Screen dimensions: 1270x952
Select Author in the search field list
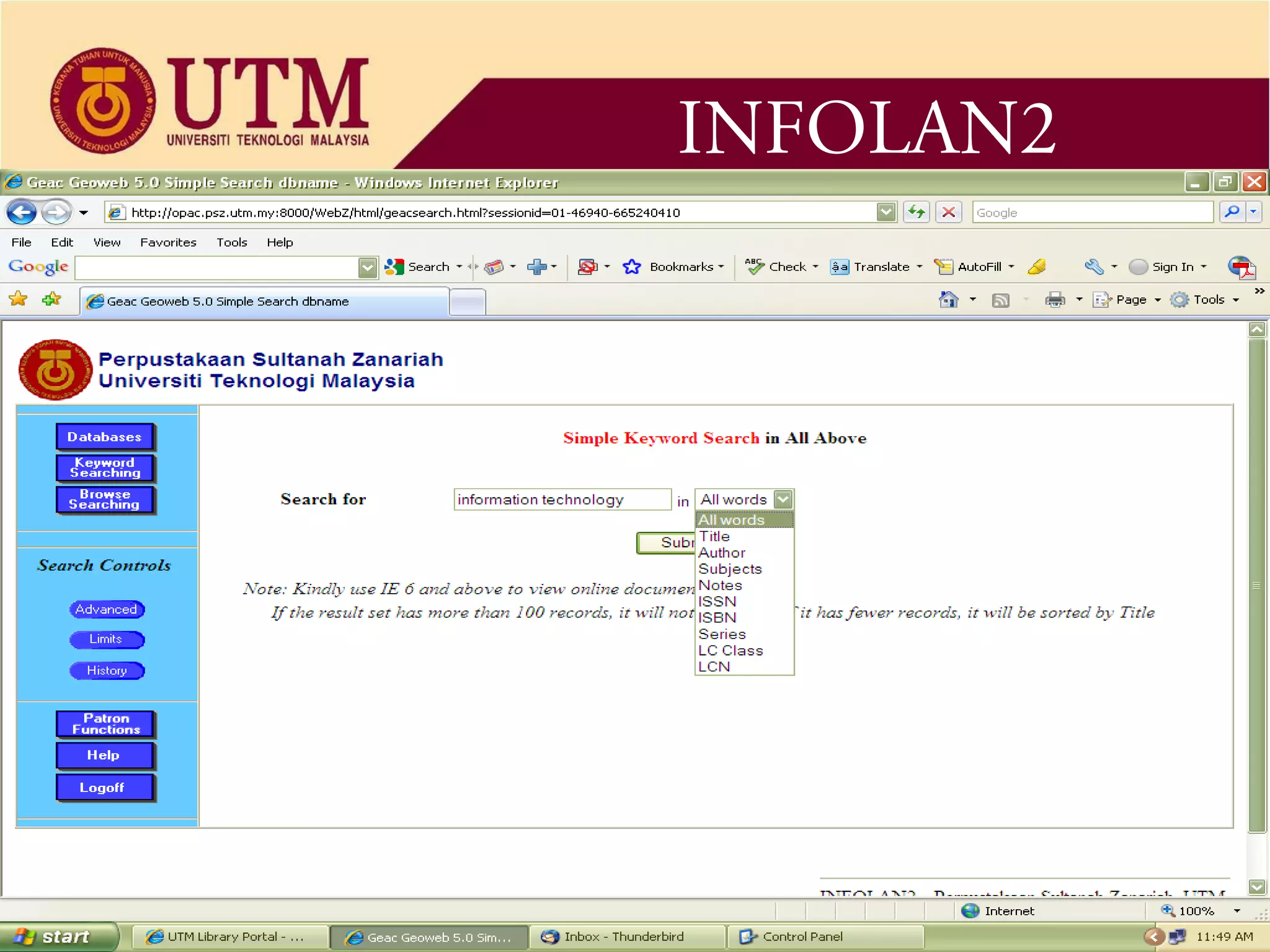(744, 552)
